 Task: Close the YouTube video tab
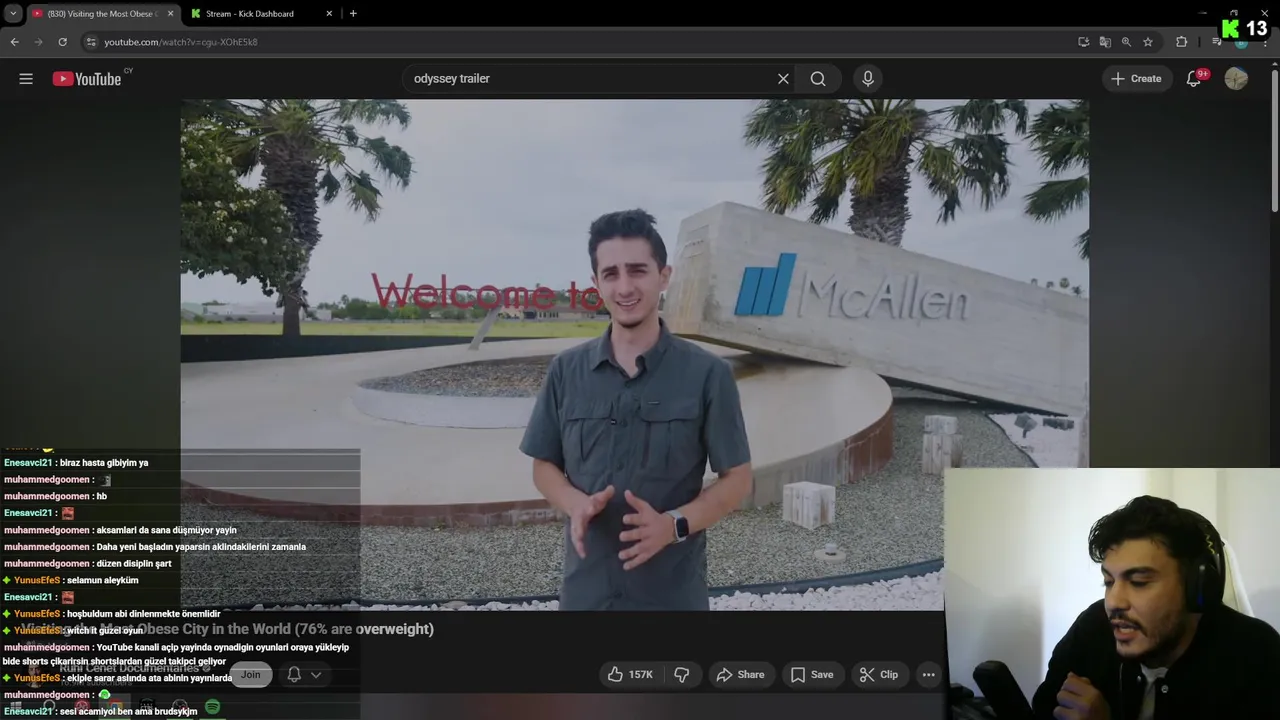click(x=170, y=14)
